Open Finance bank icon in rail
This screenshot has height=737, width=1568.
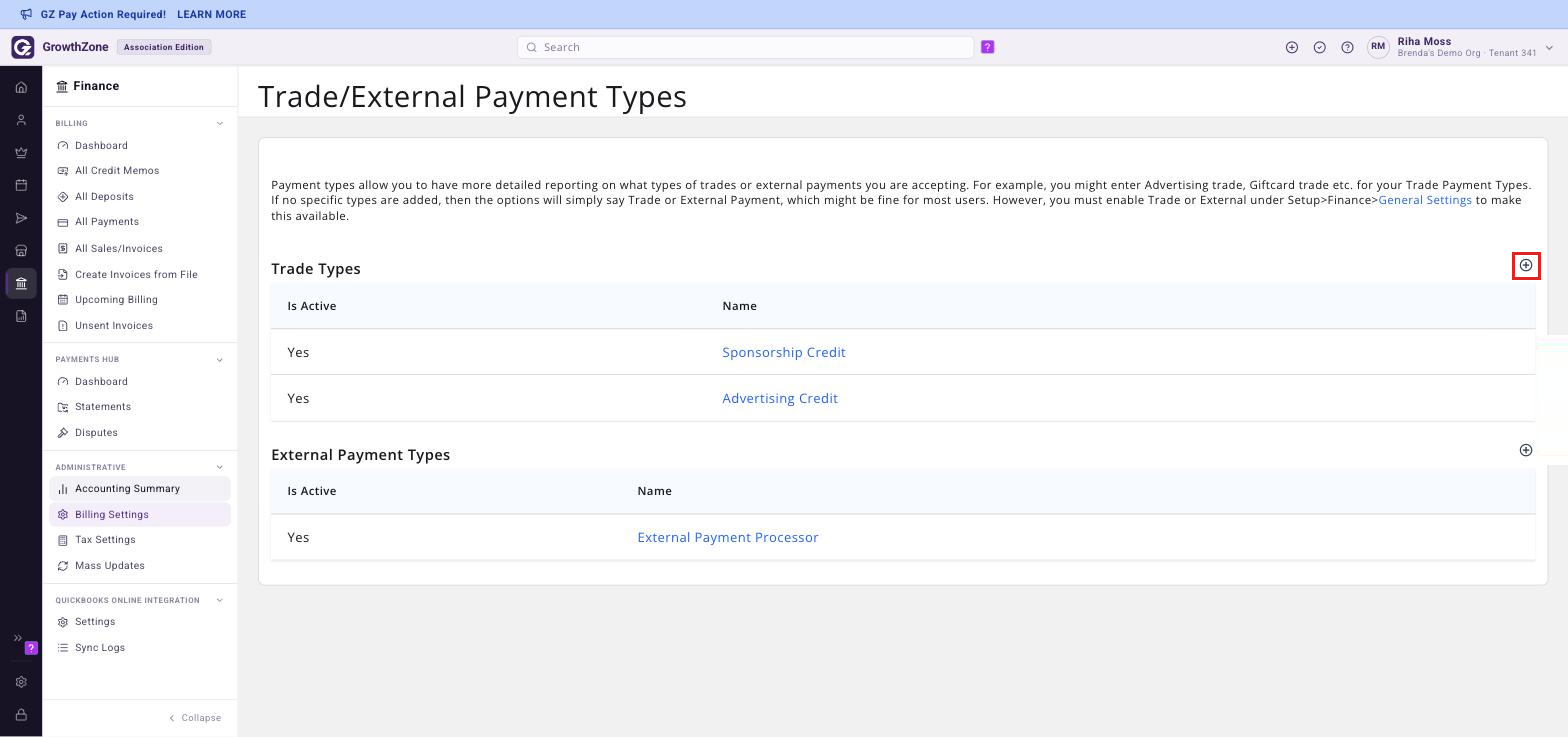coord(21,283)
